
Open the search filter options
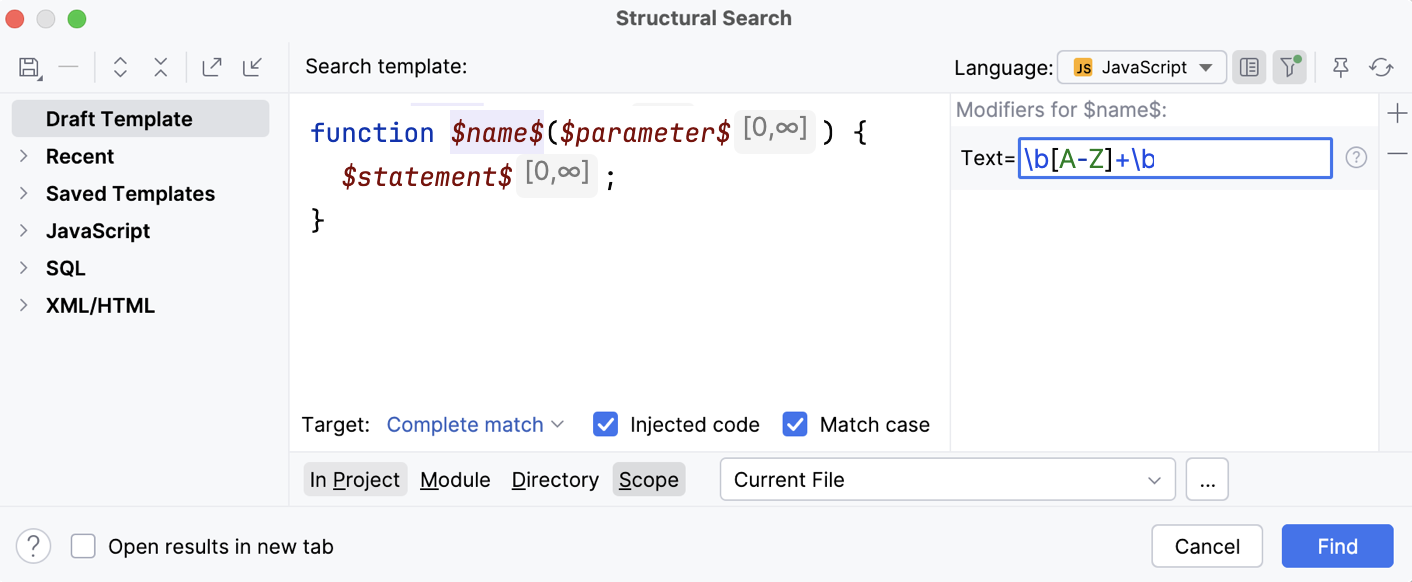click(1289, 67)
